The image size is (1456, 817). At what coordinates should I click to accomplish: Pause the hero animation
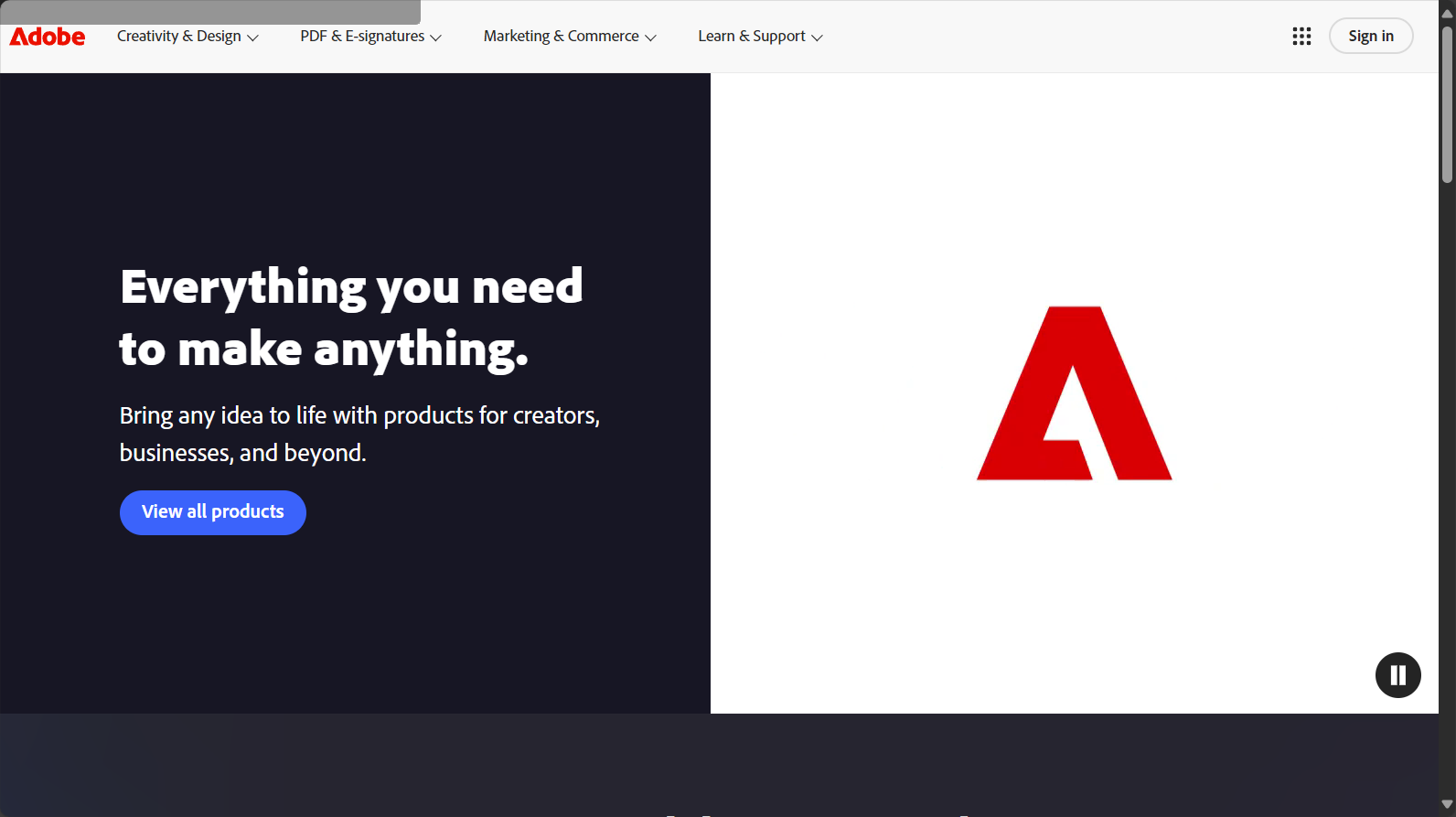tap(1397, 675)
